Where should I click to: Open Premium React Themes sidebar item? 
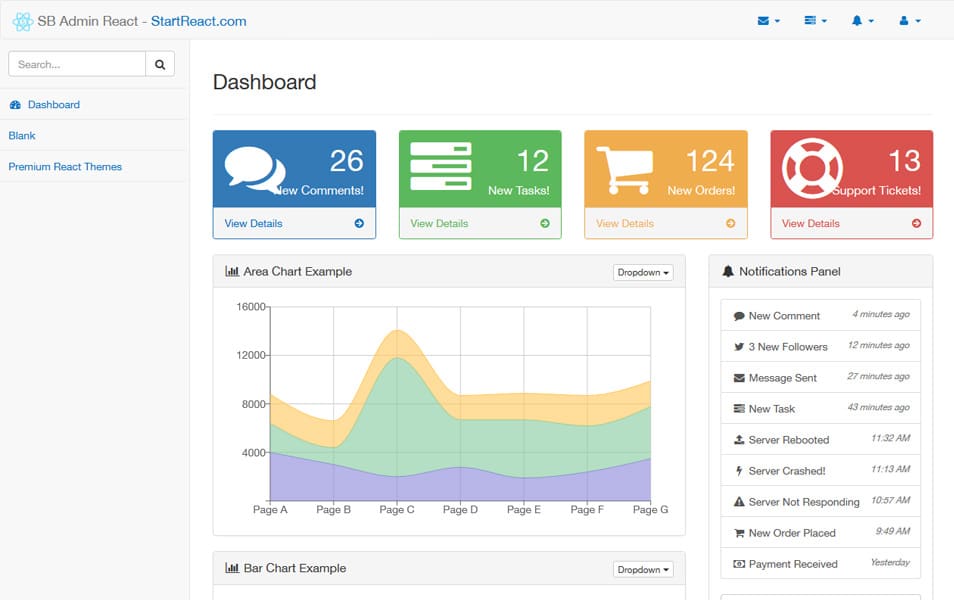point(65,166)
